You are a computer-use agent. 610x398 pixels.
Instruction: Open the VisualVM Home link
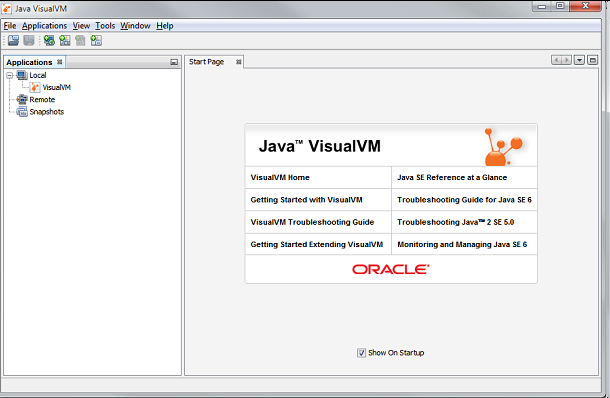[280, 177]
